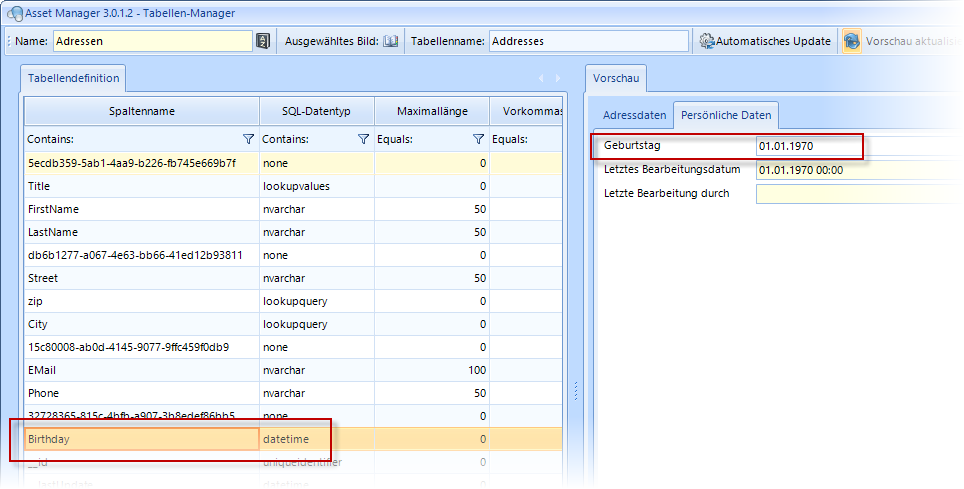Click the Automatisches Update gear icon

coord(706,41)
